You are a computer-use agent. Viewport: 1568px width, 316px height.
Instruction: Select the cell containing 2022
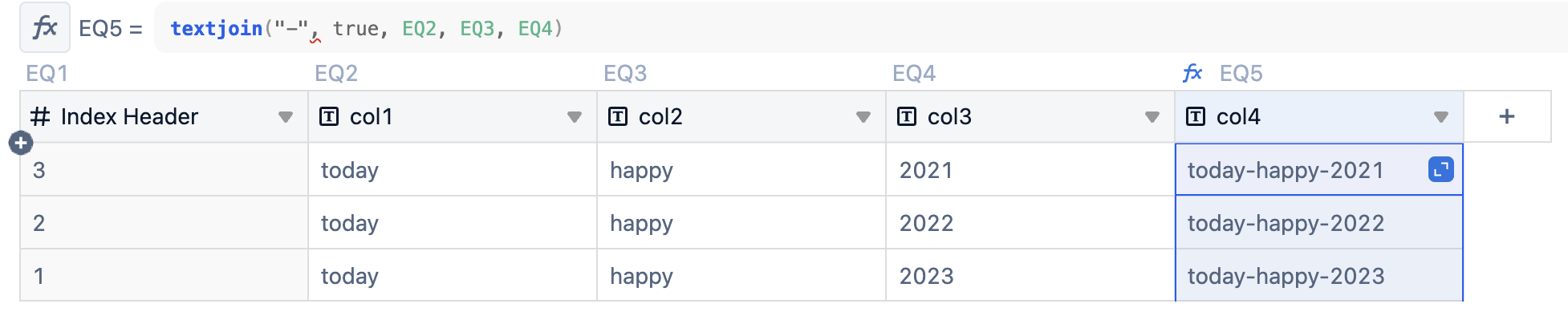pyautogui.click(x=1030, y=223)
